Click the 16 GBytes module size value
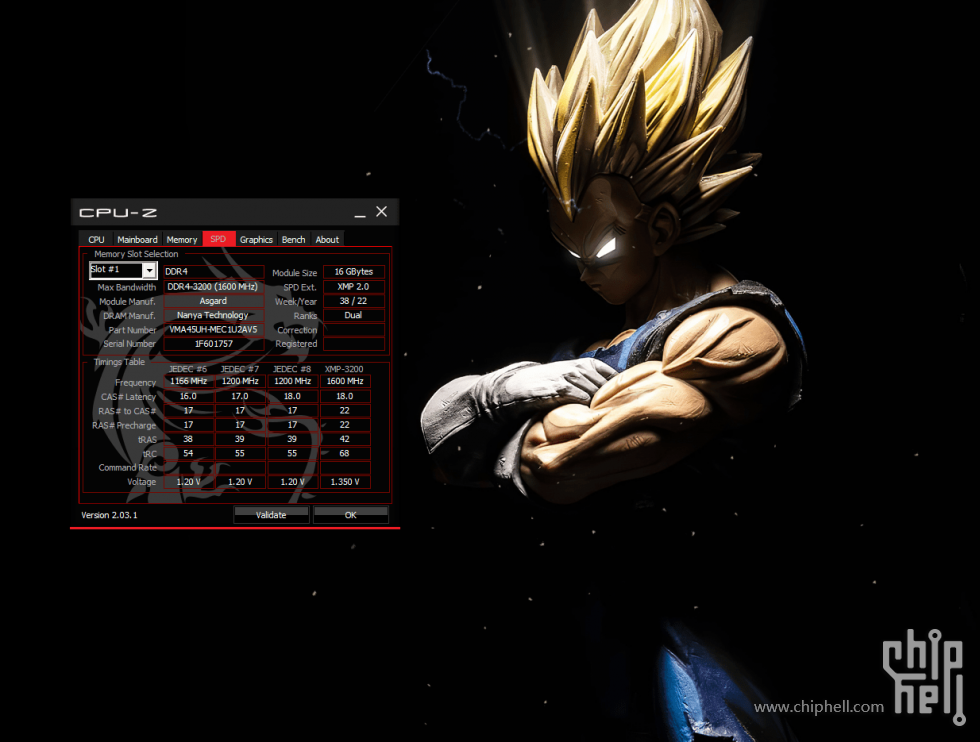980x742 pixels. [354, 272]
